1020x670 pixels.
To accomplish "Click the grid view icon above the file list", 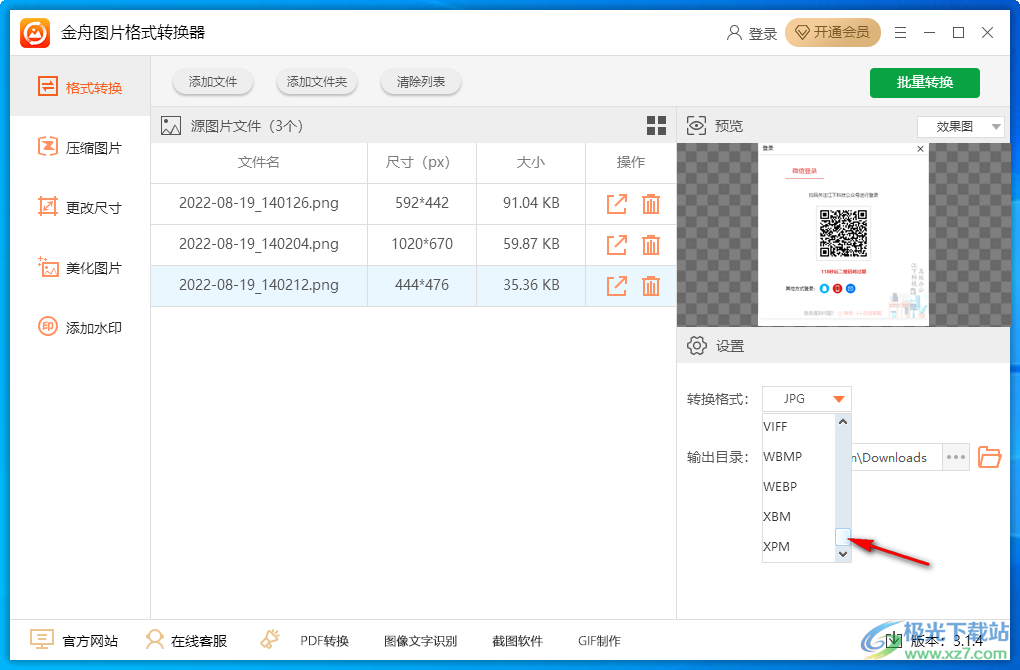I will click(656, 126).
